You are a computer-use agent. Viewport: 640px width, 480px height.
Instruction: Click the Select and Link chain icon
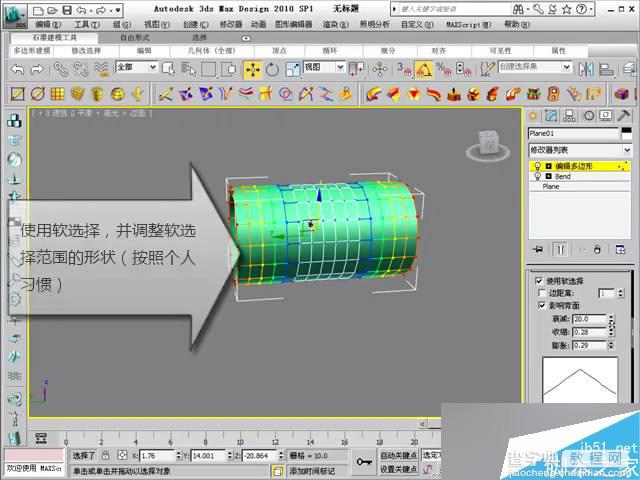tap(62, 70)
